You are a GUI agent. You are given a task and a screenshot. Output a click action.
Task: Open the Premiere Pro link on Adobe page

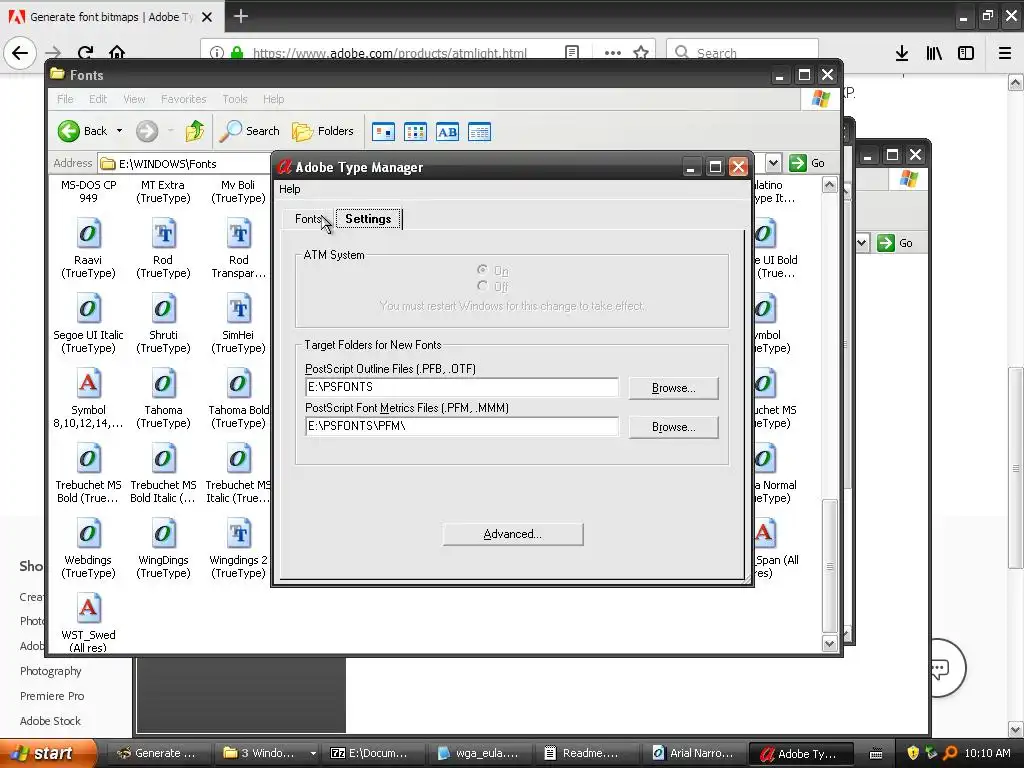point(52,696)
